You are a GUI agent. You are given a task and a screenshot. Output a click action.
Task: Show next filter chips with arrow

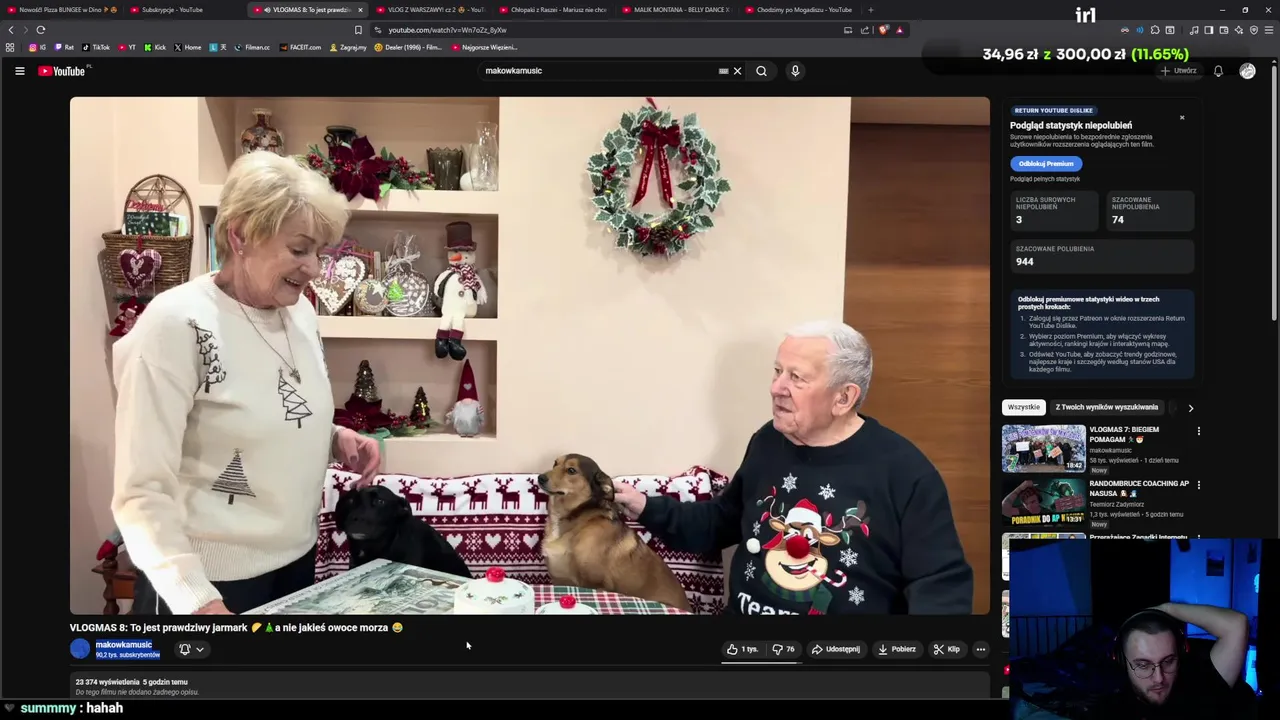(x=1190, y=408)
